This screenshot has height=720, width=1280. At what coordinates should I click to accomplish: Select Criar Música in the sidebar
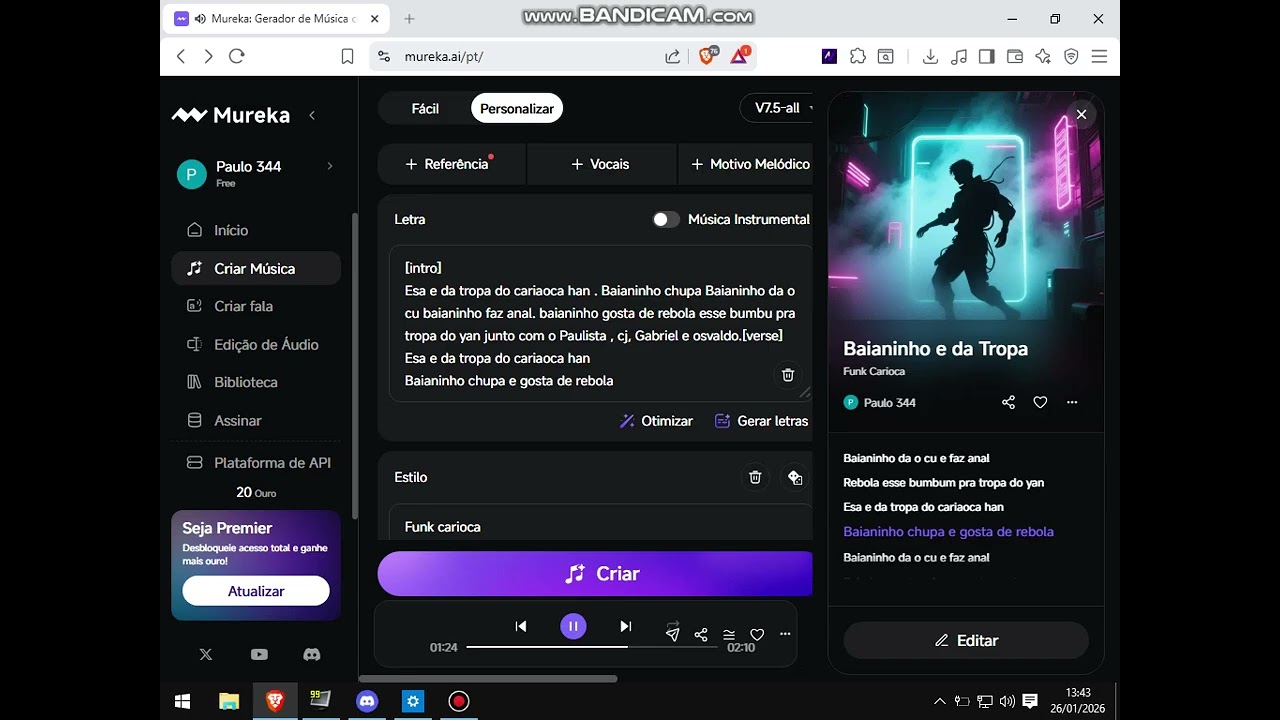[x=256, y=268]
